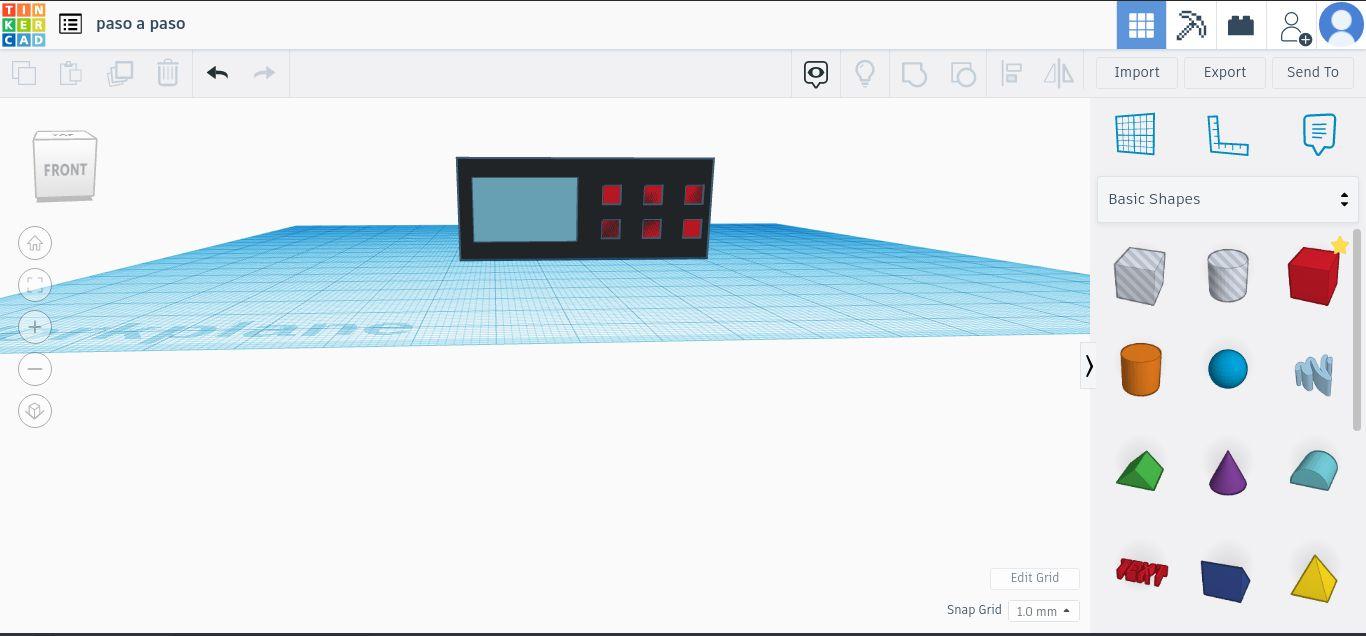
Task: Click the Zoom in plus button
Action: point(35,327)
